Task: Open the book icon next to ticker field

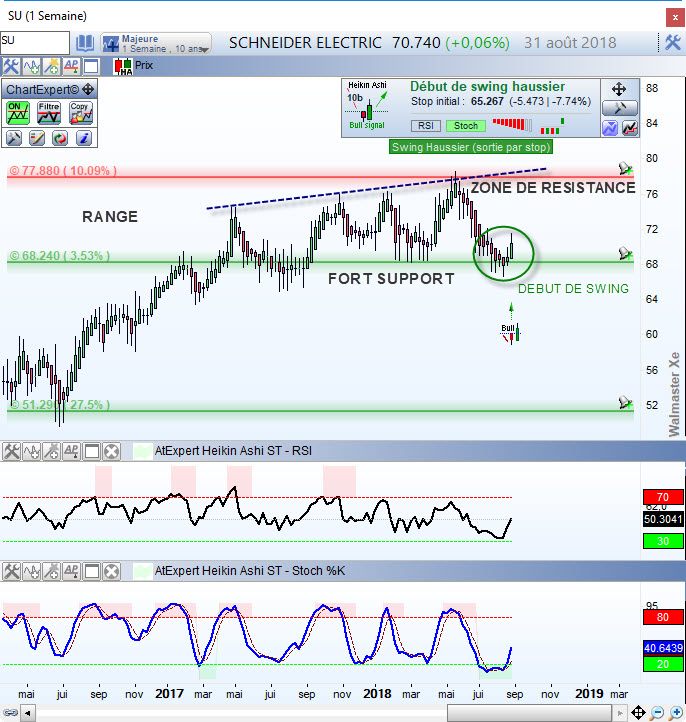Action: 85,43
